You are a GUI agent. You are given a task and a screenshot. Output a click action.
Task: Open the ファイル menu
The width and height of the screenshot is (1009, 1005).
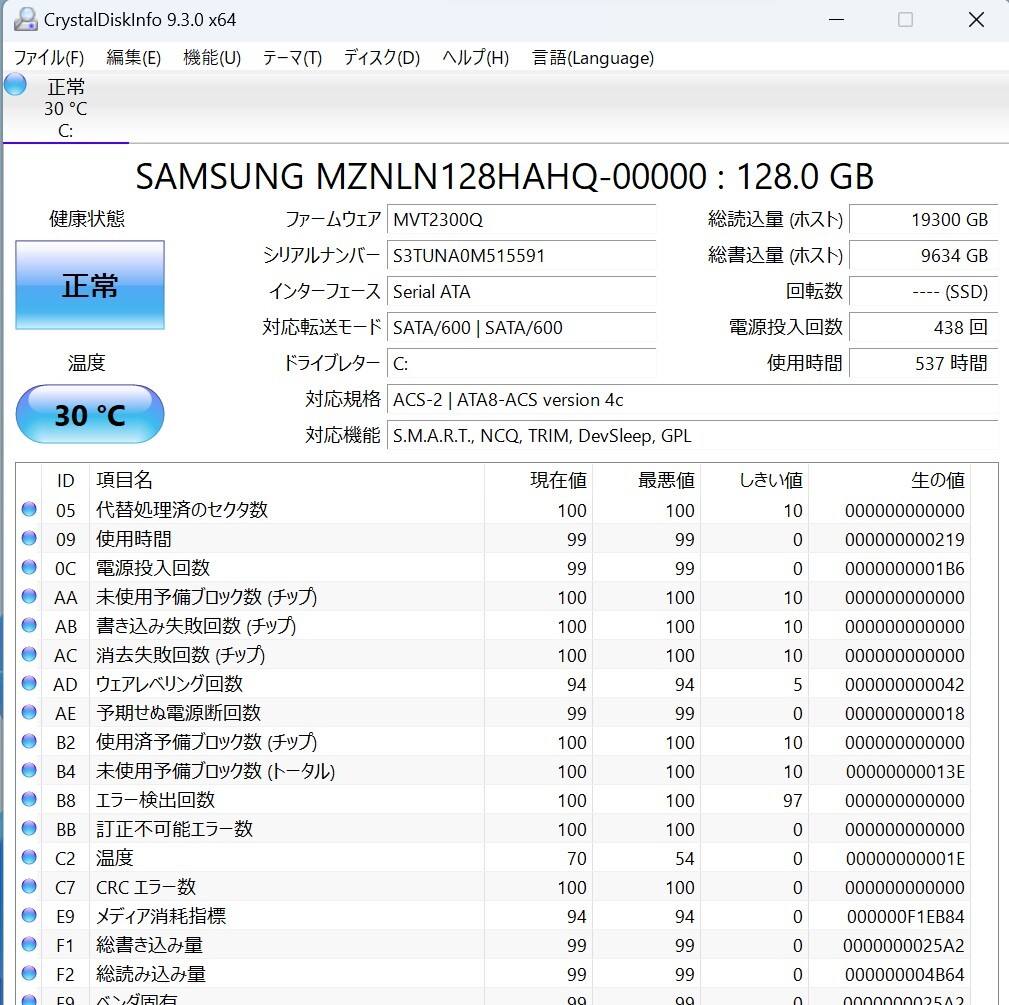pos(47,58)
